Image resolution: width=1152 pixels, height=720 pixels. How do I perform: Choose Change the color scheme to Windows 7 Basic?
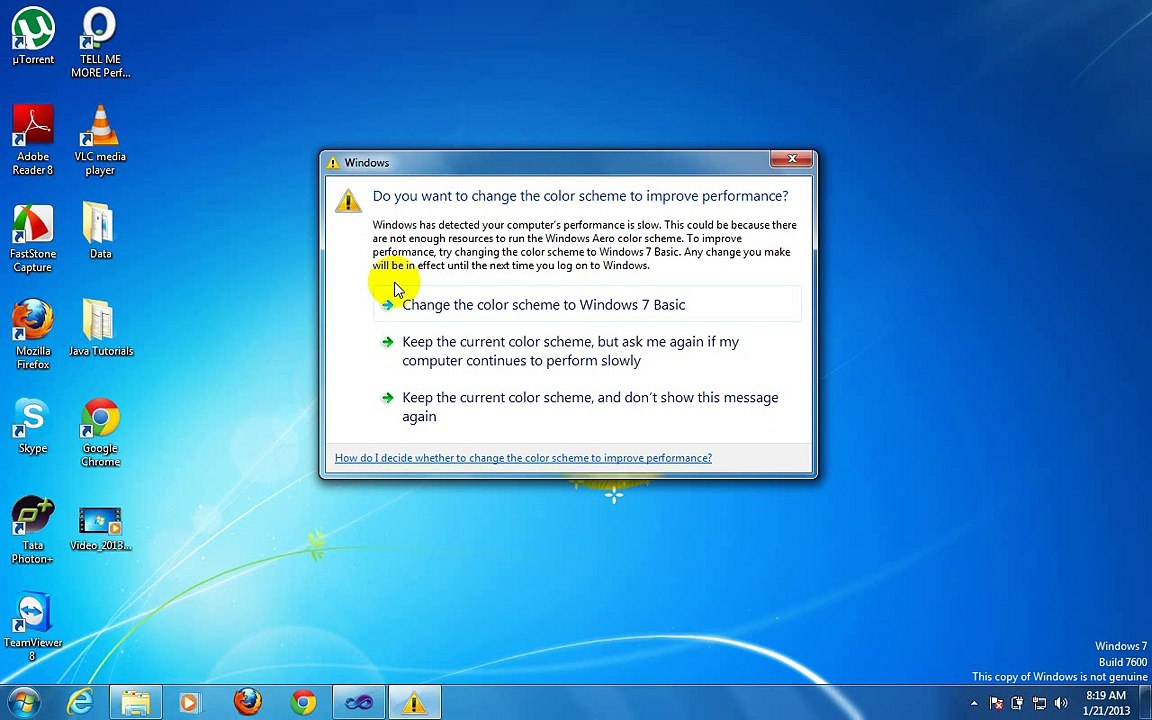(x=587, y=304)
